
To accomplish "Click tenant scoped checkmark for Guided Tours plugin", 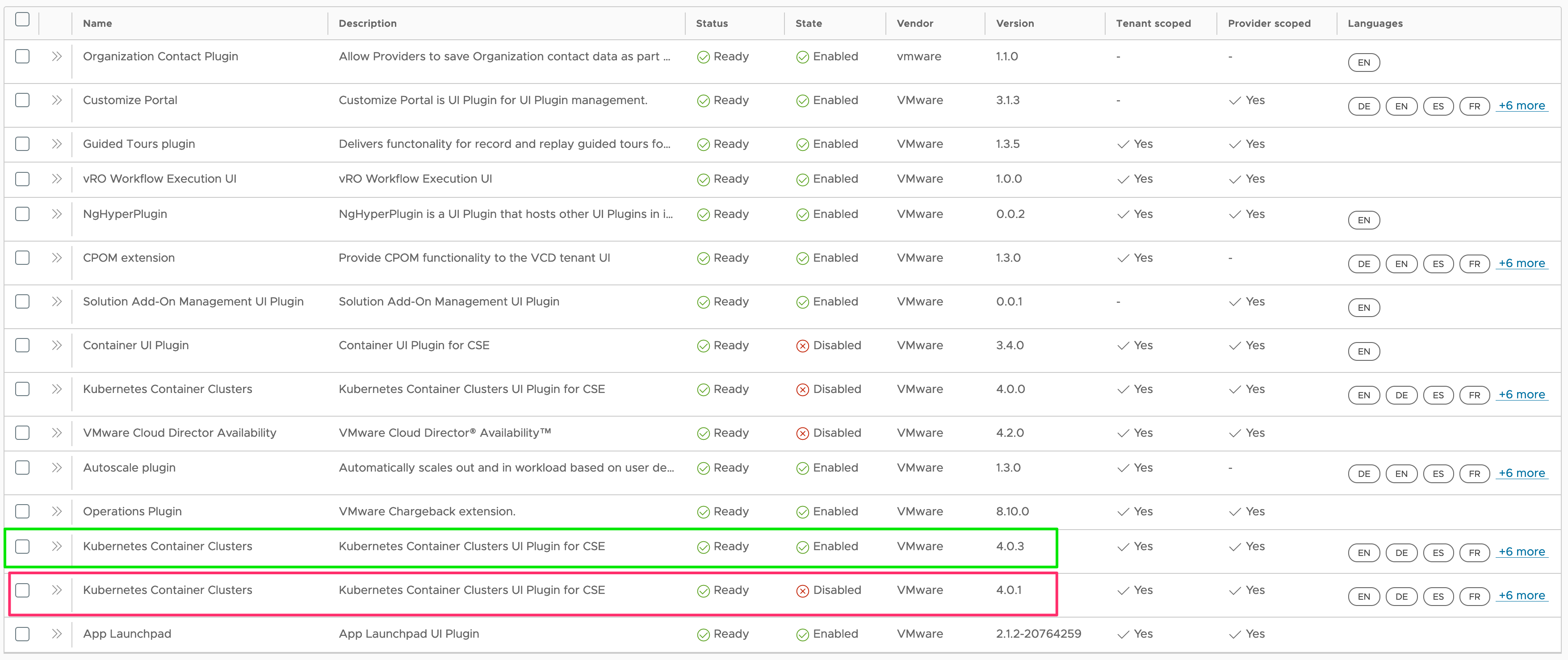I will (x=1123, y=145).
